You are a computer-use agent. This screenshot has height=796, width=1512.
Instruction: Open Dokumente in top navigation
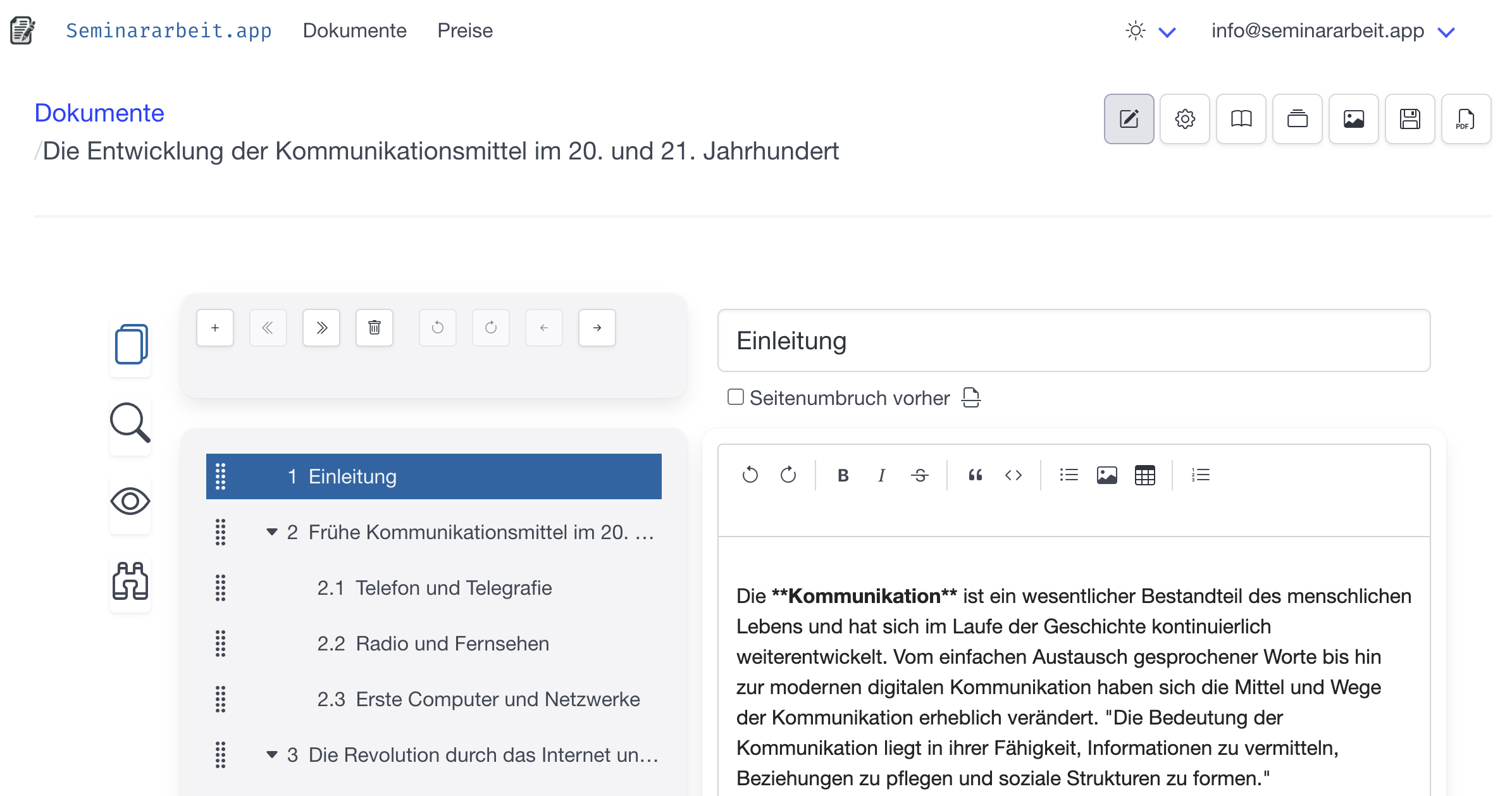(x=354, y=30)
